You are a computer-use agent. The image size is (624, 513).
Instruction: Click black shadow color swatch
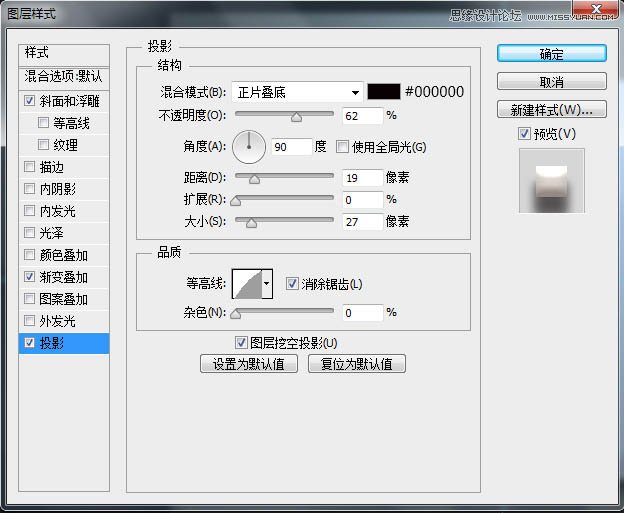point(384,92)
